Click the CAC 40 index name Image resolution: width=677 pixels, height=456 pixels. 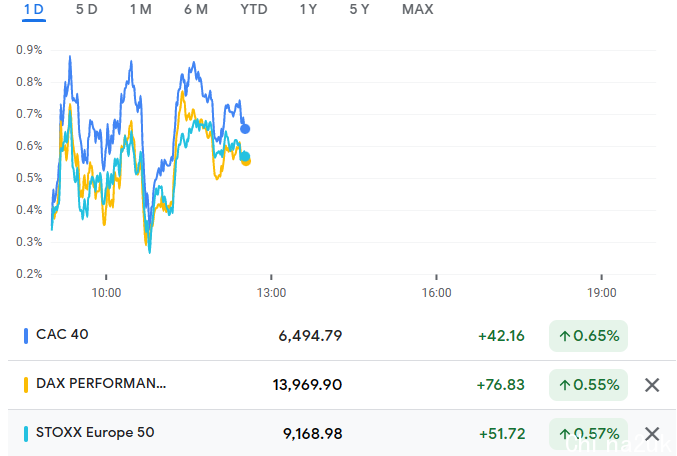62,335
